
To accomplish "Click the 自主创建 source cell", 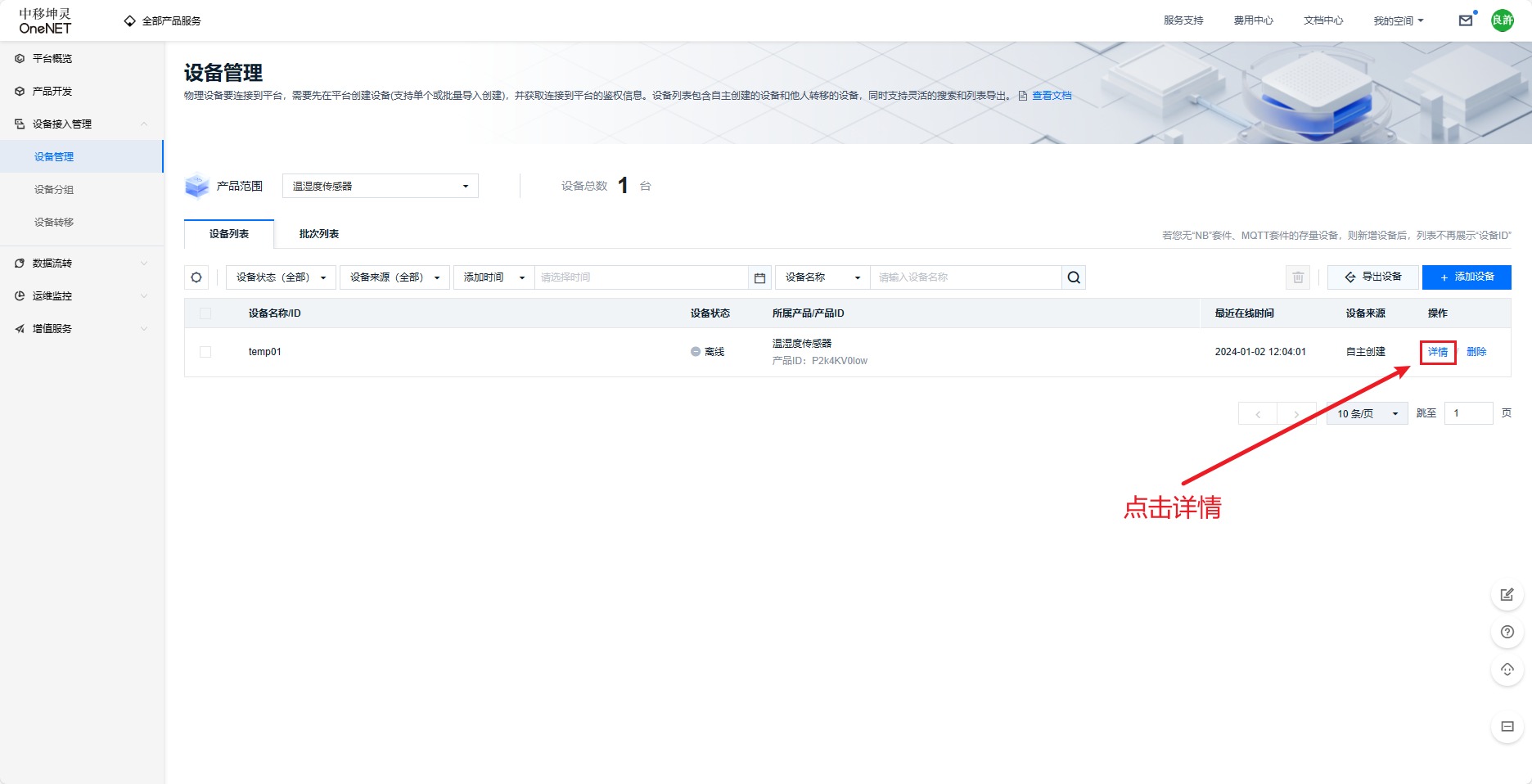I will point(1366,352).
